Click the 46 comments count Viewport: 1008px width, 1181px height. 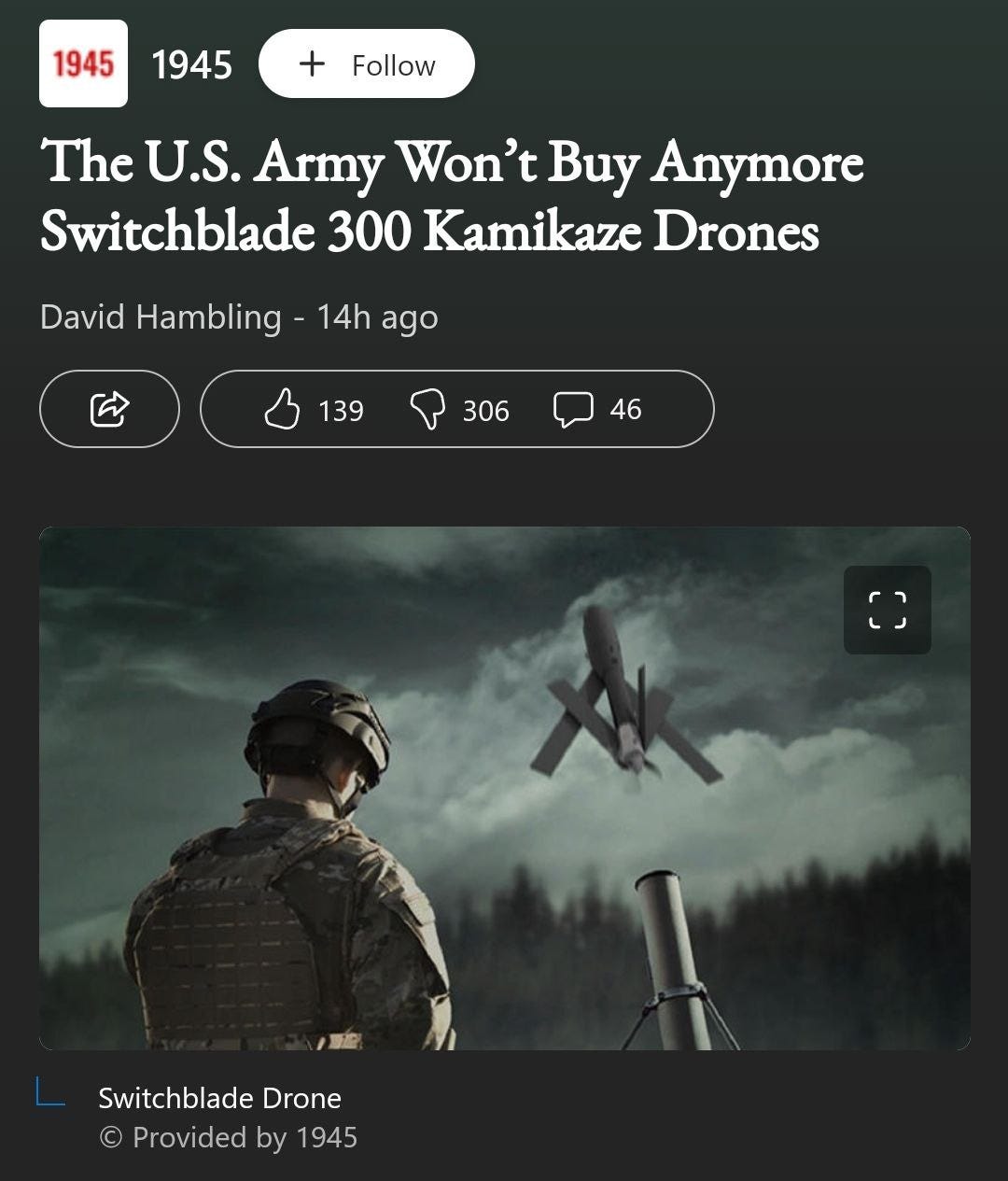click(x=625, y=410)
